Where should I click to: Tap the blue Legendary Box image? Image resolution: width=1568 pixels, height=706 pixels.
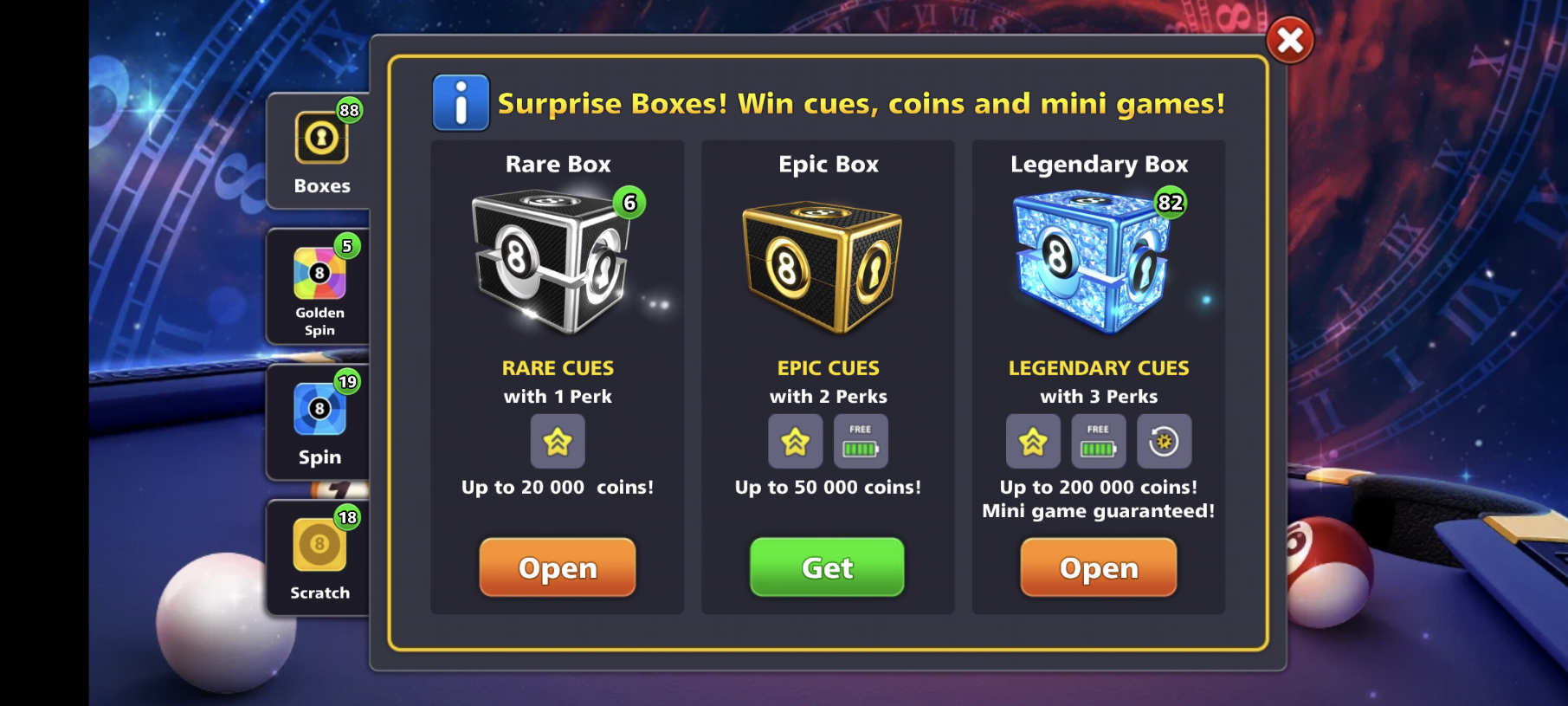click(x=1091, y=262)
